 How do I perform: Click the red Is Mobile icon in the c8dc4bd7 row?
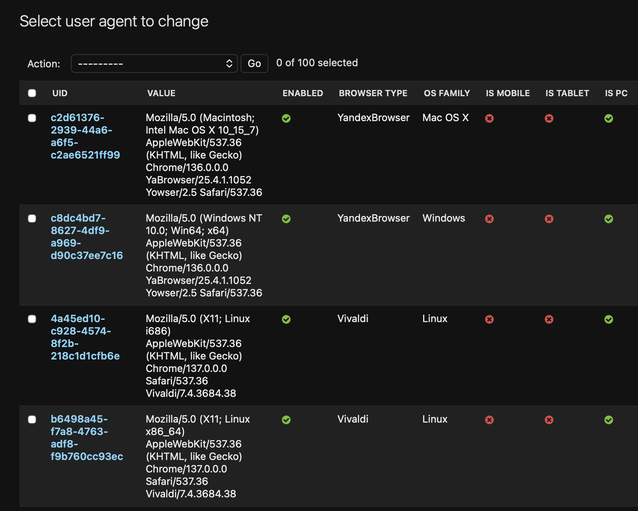[489, 219]
